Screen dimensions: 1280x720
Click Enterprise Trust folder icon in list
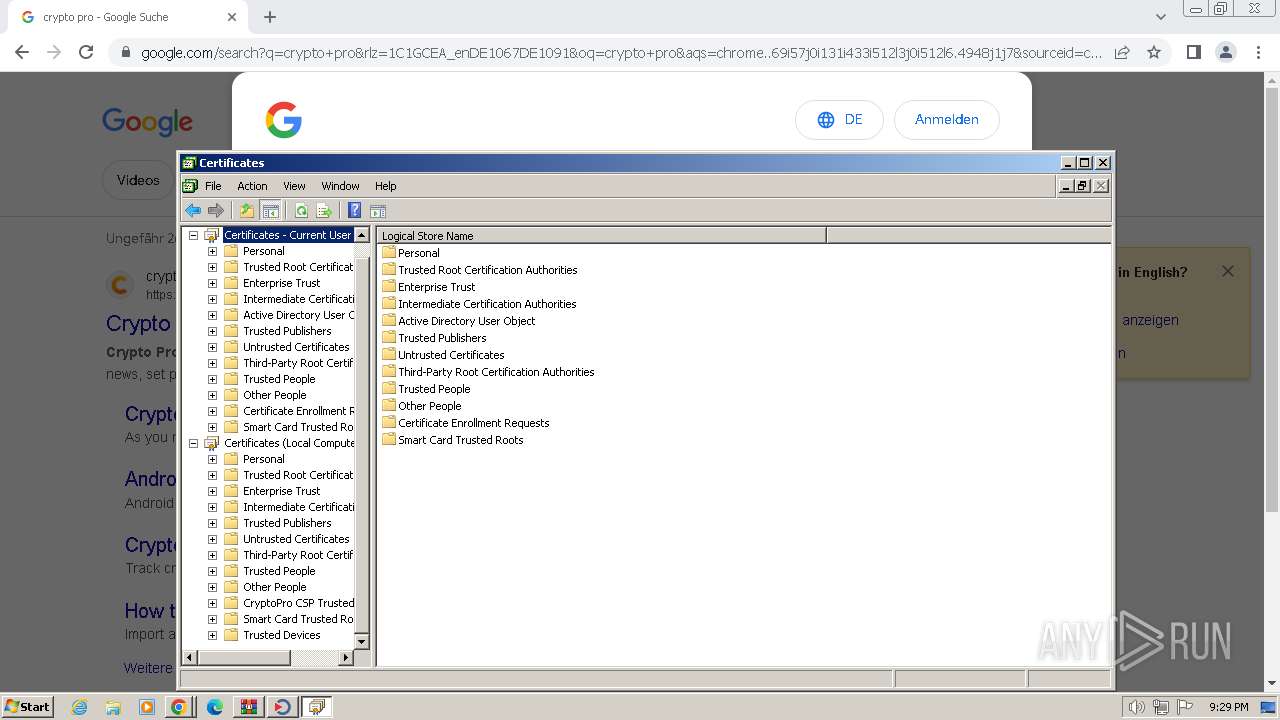389,287
